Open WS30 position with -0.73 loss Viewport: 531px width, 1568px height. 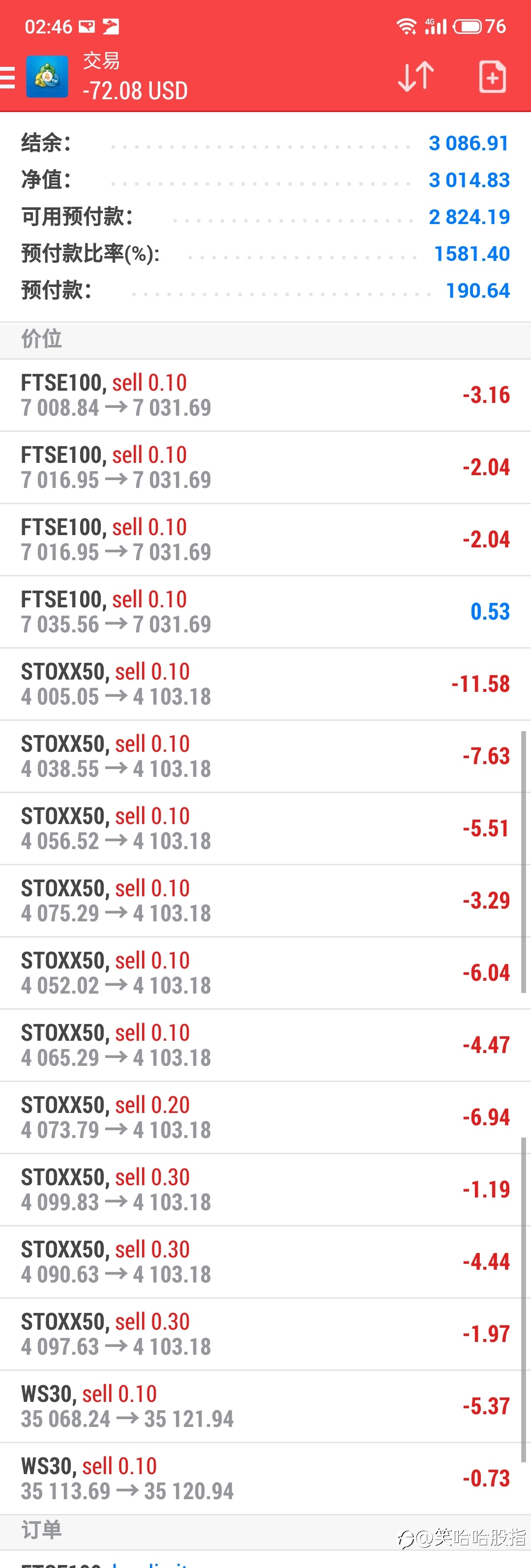(x=265, y=1479)
